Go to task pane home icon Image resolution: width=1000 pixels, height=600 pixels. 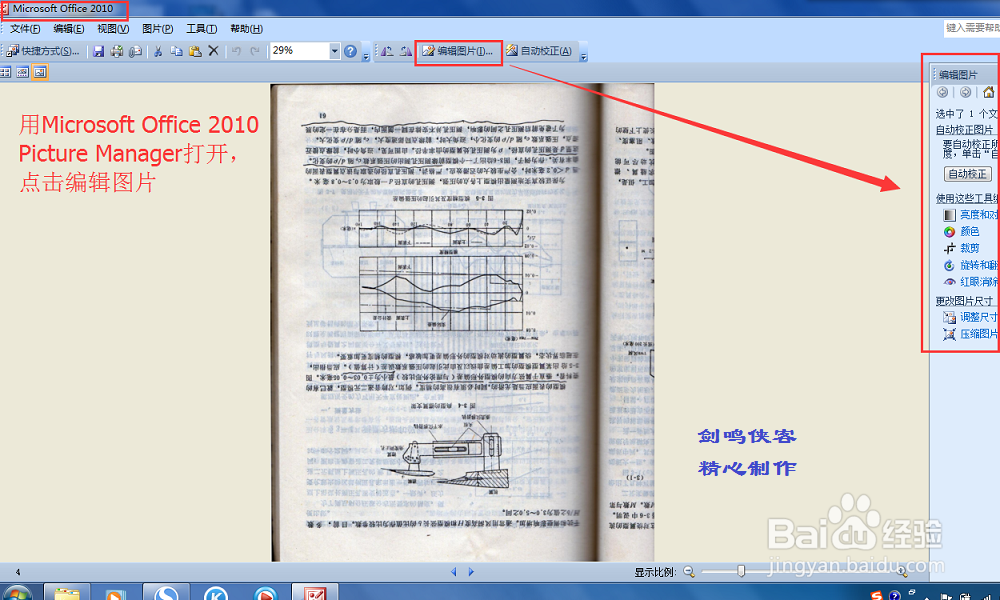(989, 92)
